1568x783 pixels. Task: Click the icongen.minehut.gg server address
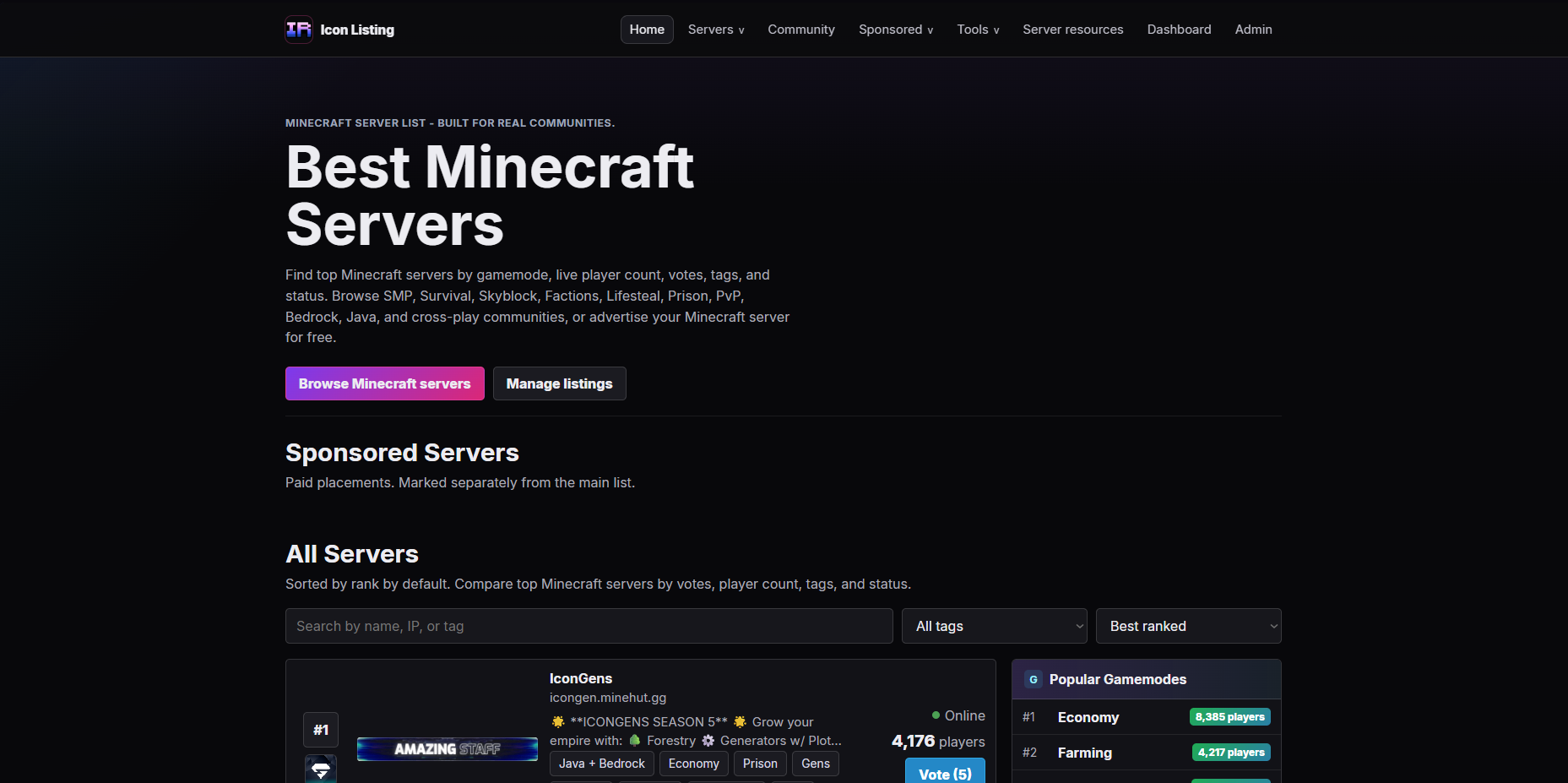tap(608, 698)
